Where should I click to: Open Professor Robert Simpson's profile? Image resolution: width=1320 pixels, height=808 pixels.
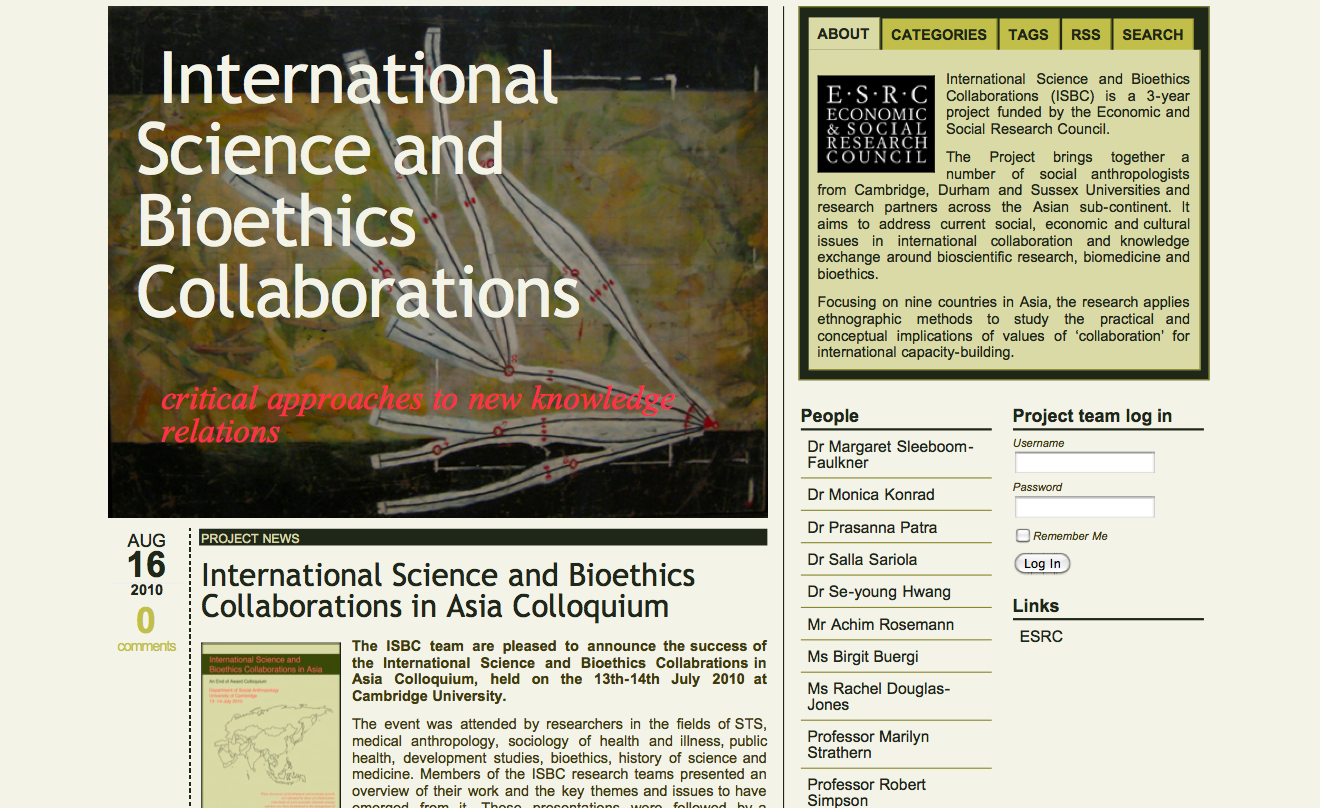(866, 792)
